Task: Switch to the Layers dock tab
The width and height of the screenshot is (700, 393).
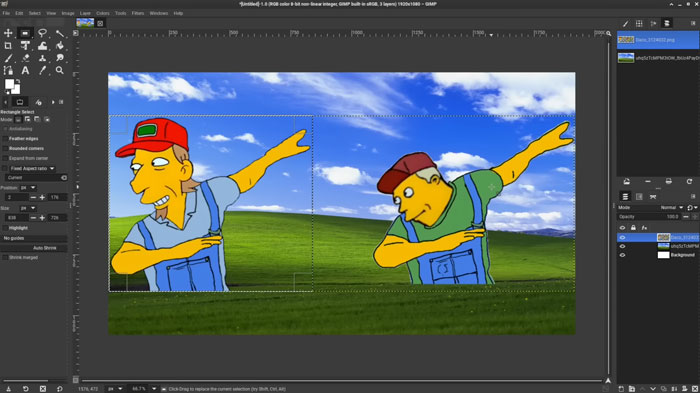Action: tap(625, 196)
